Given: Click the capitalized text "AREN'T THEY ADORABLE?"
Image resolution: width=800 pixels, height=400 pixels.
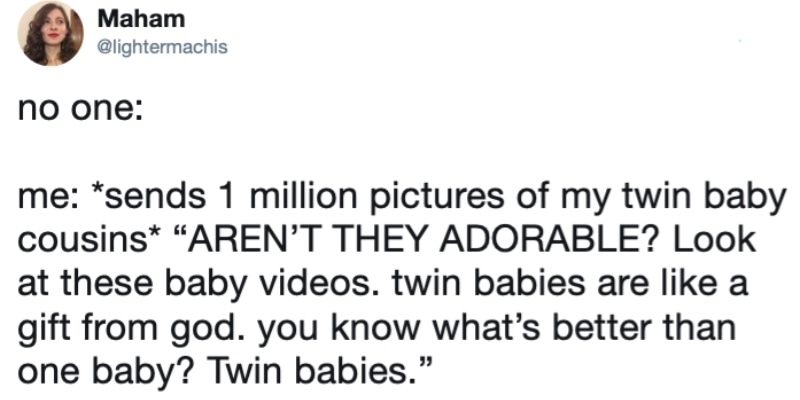Looking at the screenshot, I should [x=413, y=242].
